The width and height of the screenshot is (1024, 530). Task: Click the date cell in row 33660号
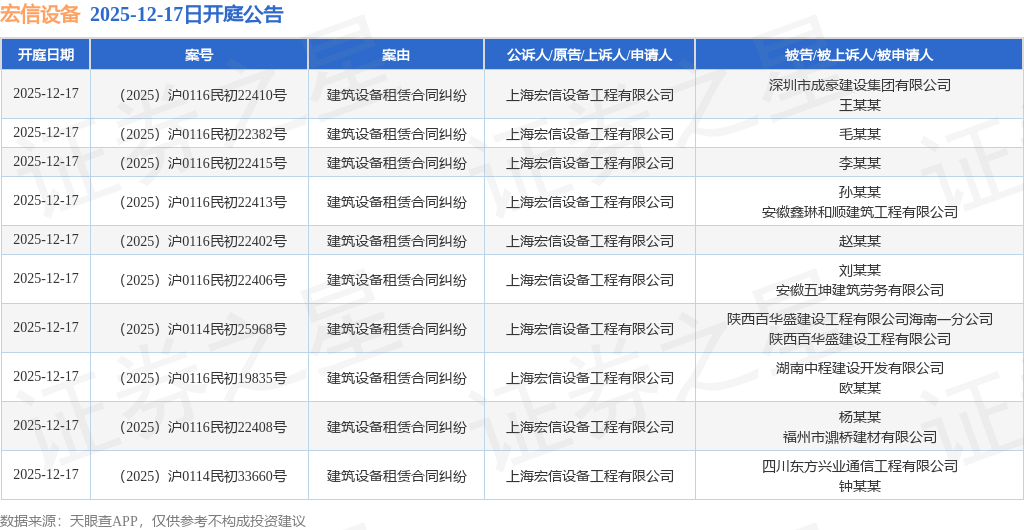click(x=46, y=475)
